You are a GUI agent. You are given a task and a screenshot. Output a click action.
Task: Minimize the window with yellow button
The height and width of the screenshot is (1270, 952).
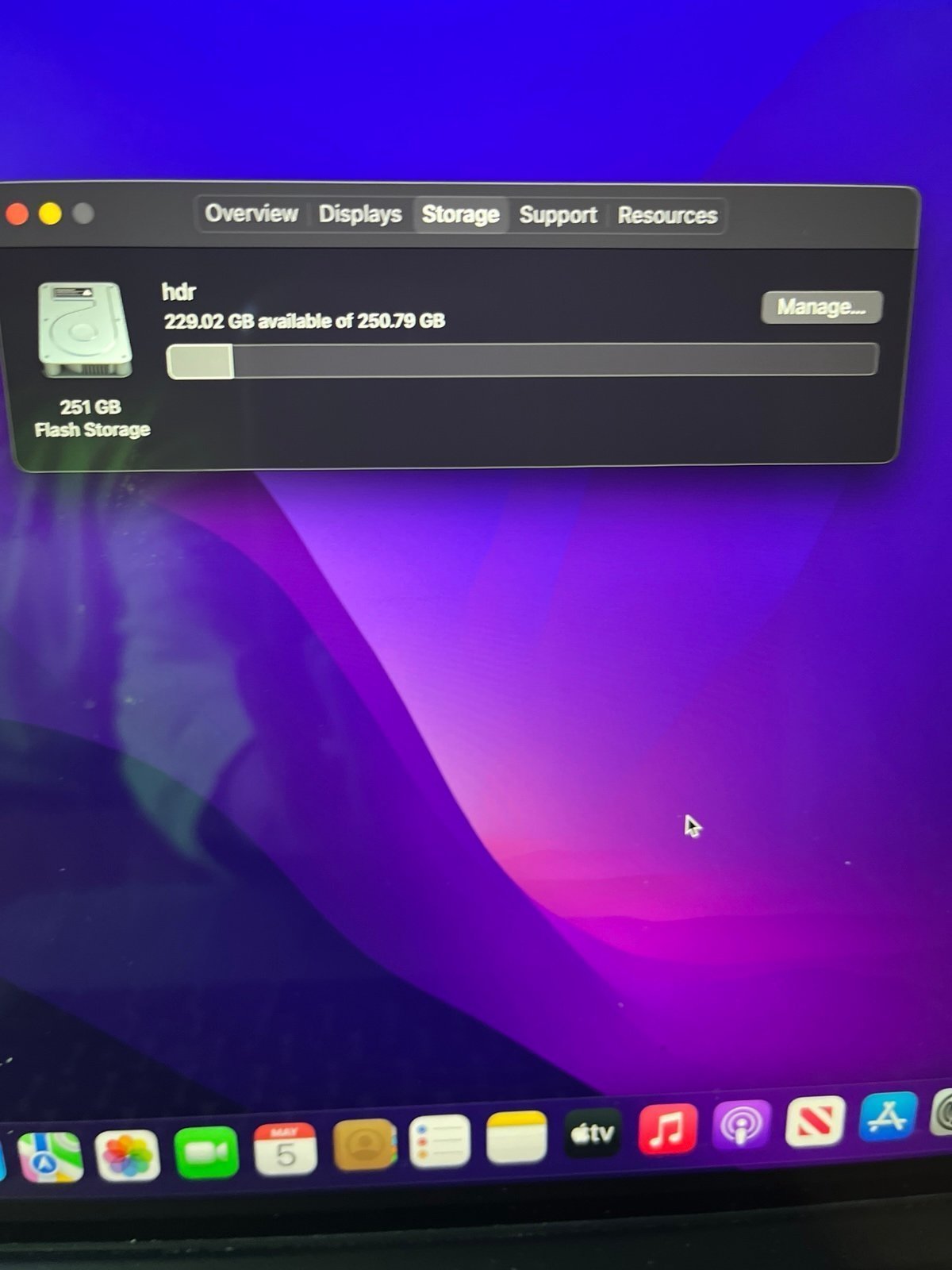pos(50,214)
